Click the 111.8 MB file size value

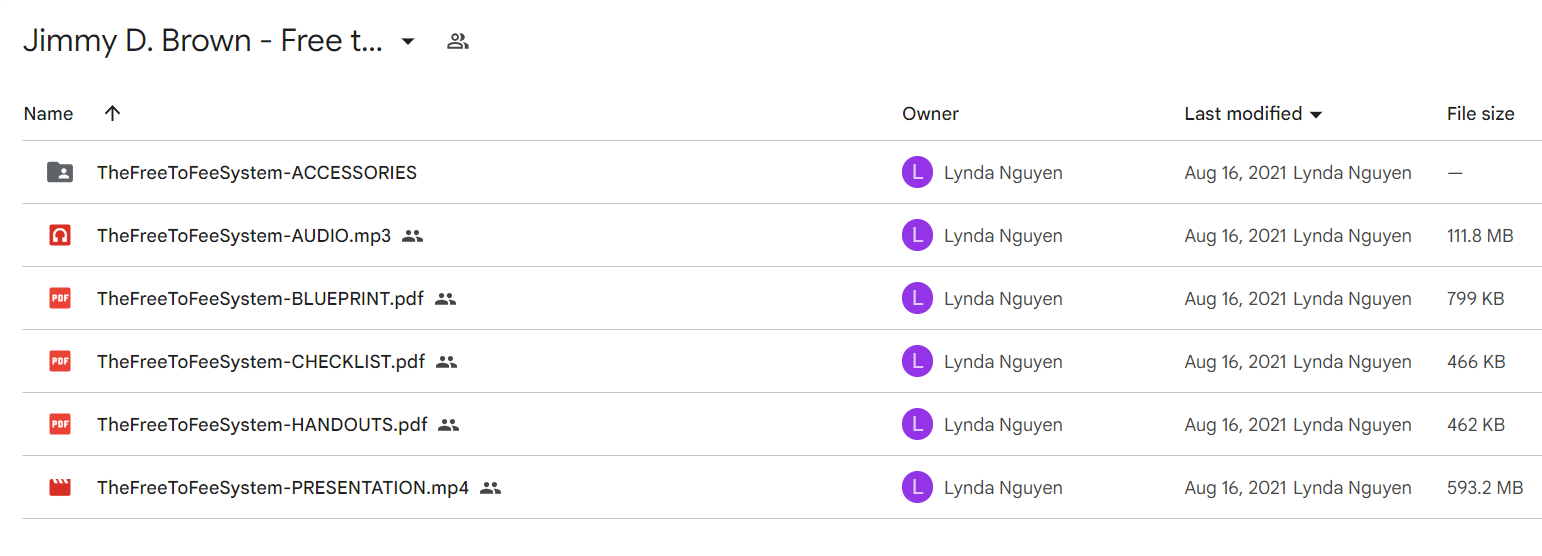click(1480, 236)
